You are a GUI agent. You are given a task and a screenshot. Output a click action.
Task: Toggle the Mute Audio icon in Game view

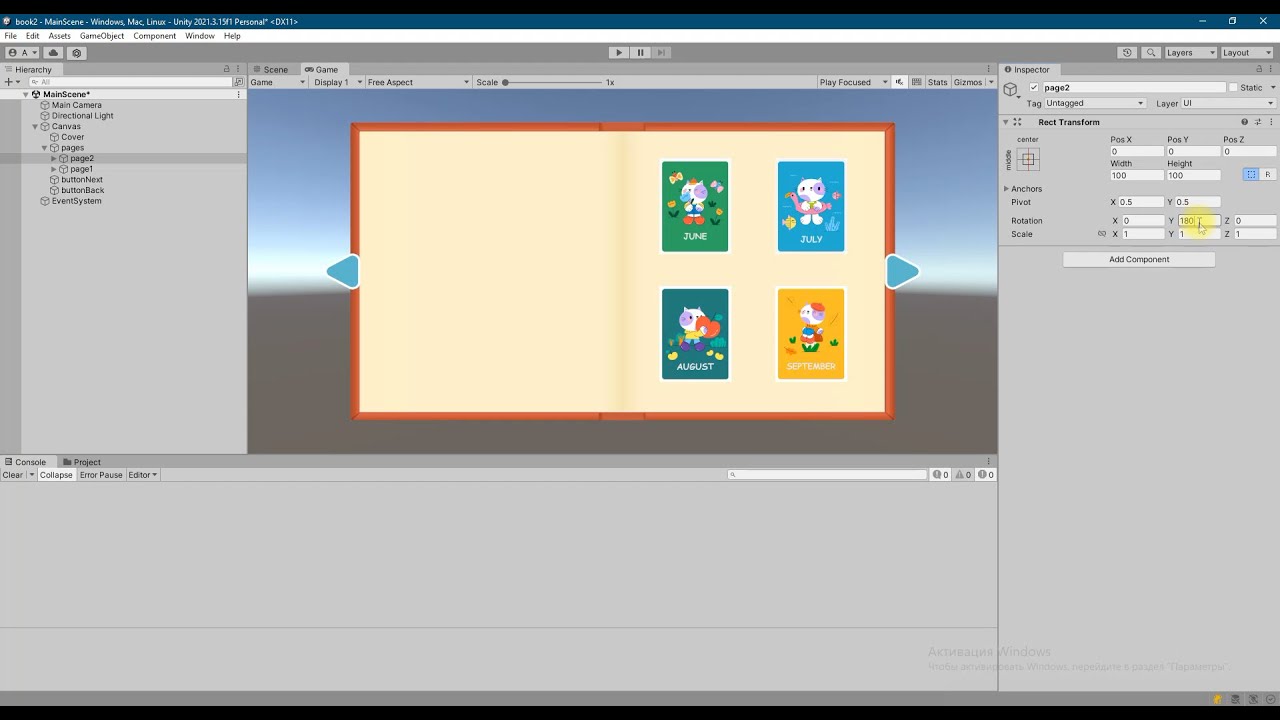[x=899, y=82]
